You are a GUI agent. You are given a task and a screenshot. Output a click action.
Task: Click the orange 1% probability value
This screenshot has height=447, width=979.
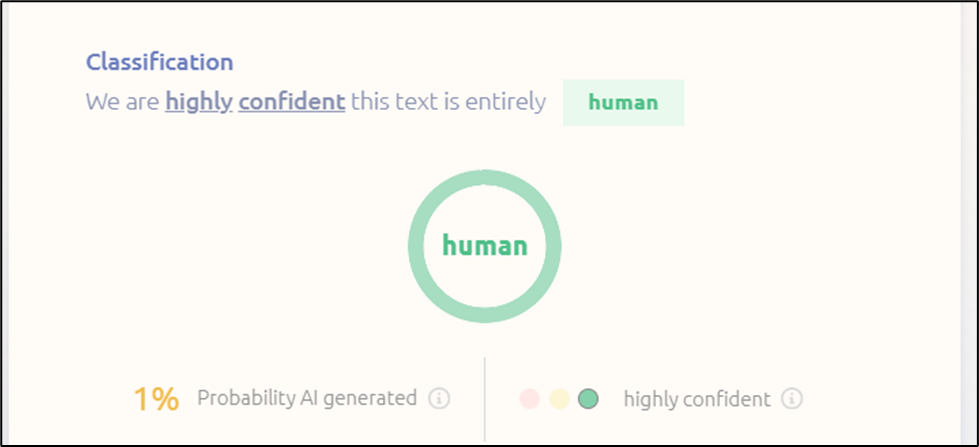click(x=156, y=399)
